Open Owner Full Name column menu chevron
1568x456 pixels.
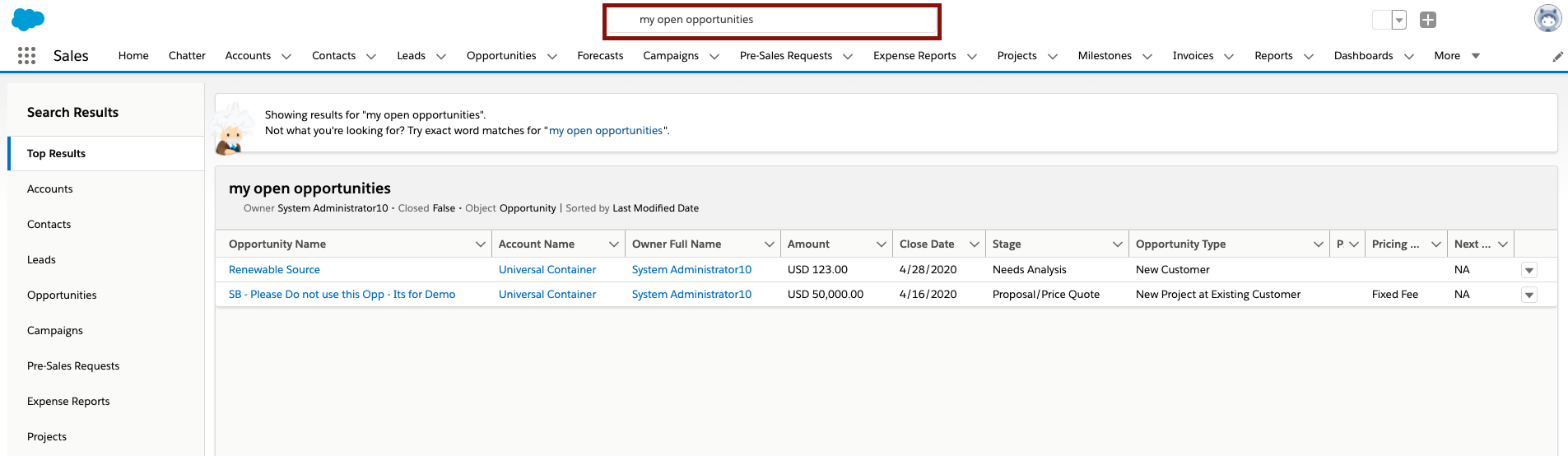pos(770,244)
